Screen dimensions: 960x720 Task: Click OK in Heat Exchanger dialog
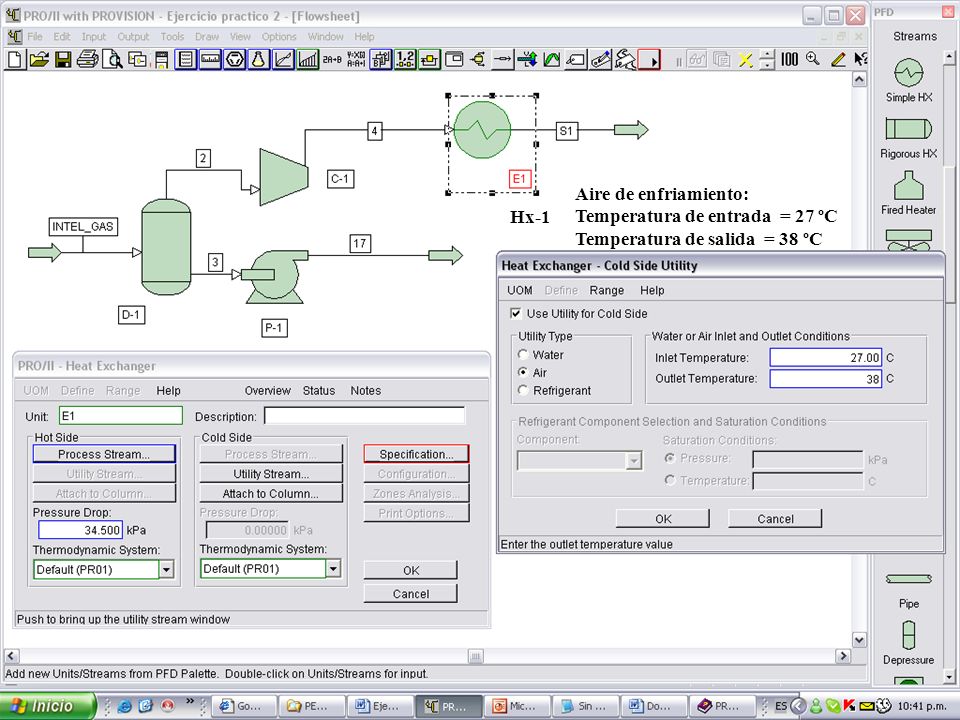pyautogui.click(x=411, y=570)
